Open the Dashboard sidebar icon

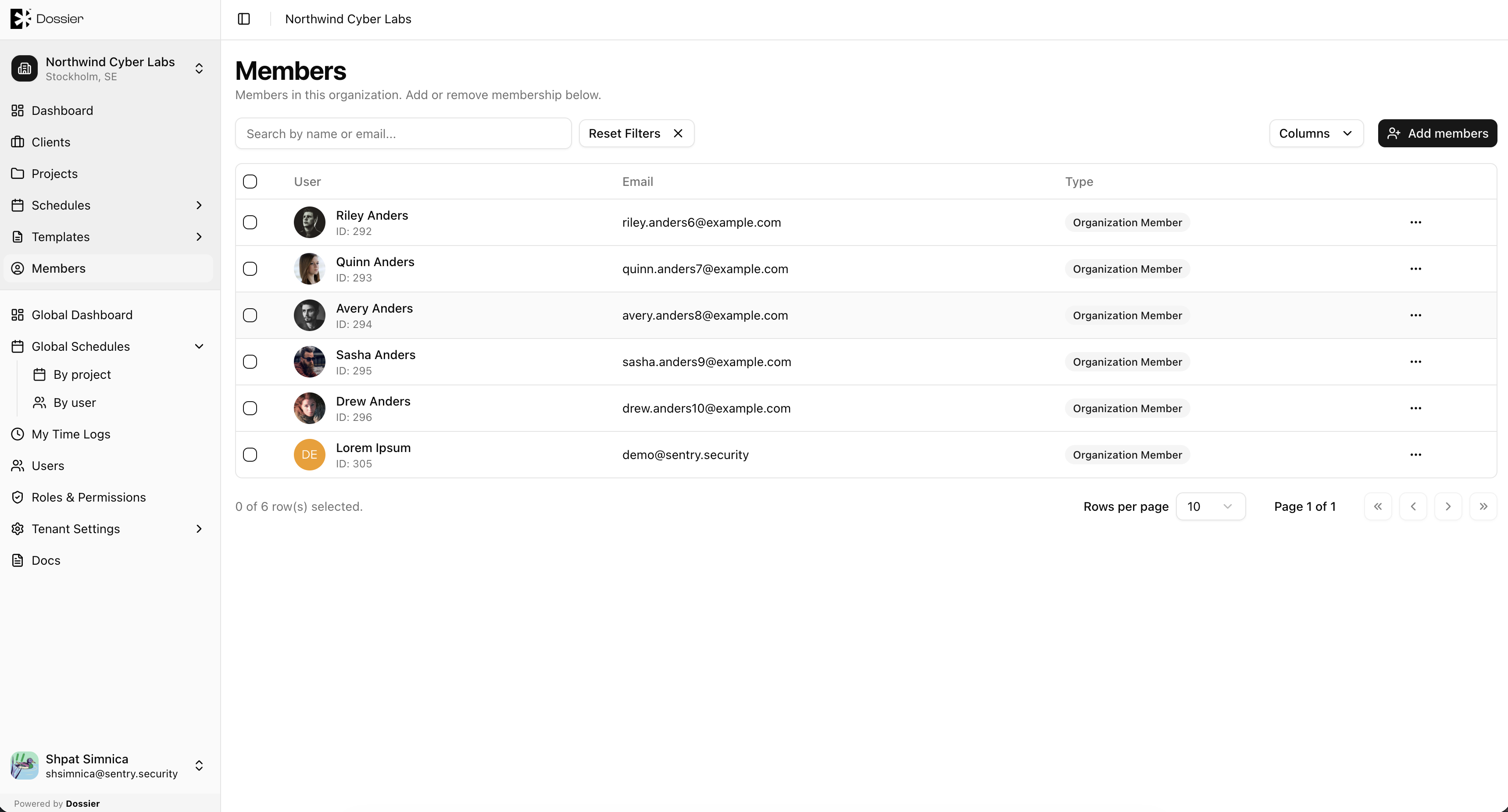click(18, 110)
